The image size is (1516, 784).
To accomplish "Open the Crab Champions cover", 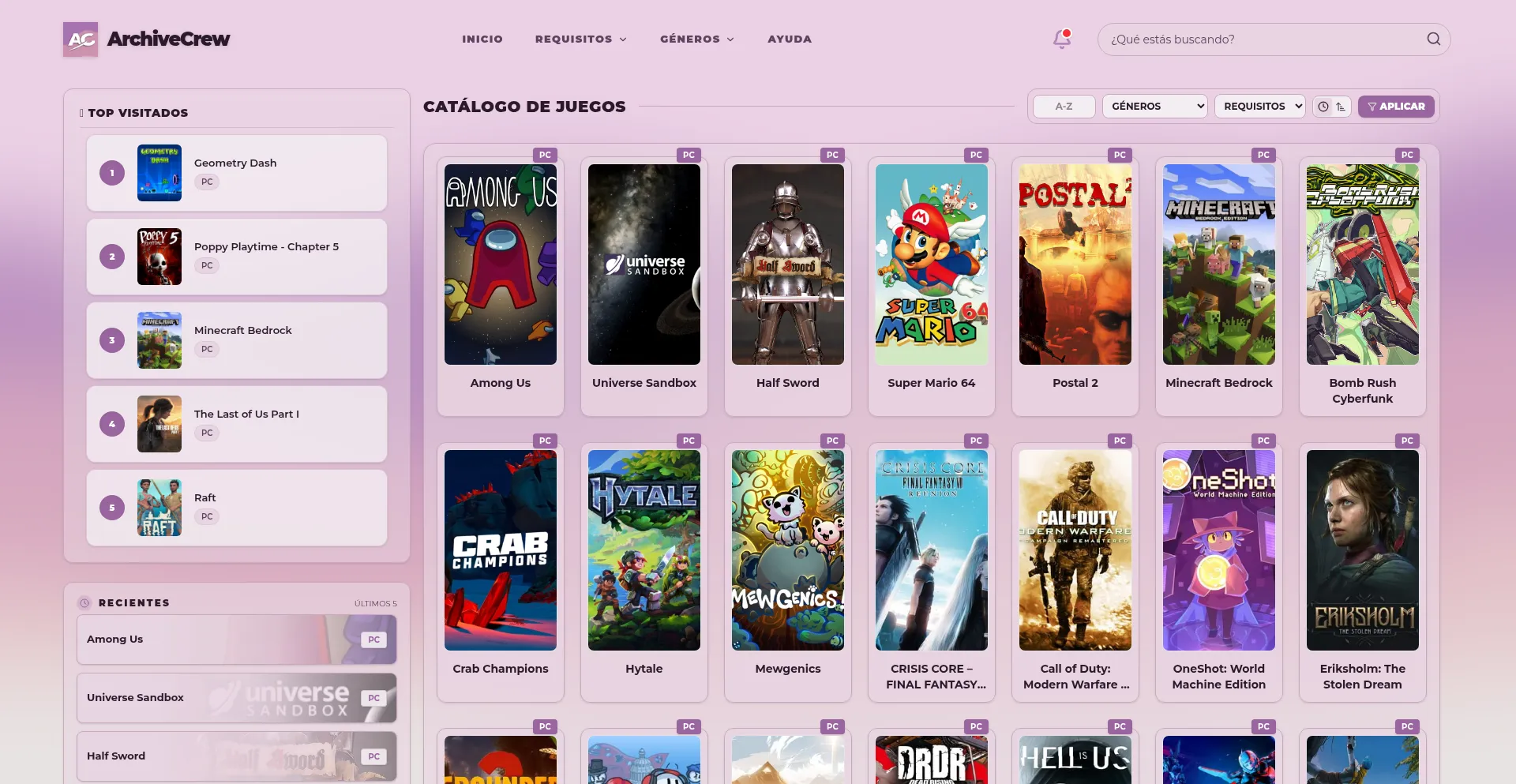I will pos(501,550).
